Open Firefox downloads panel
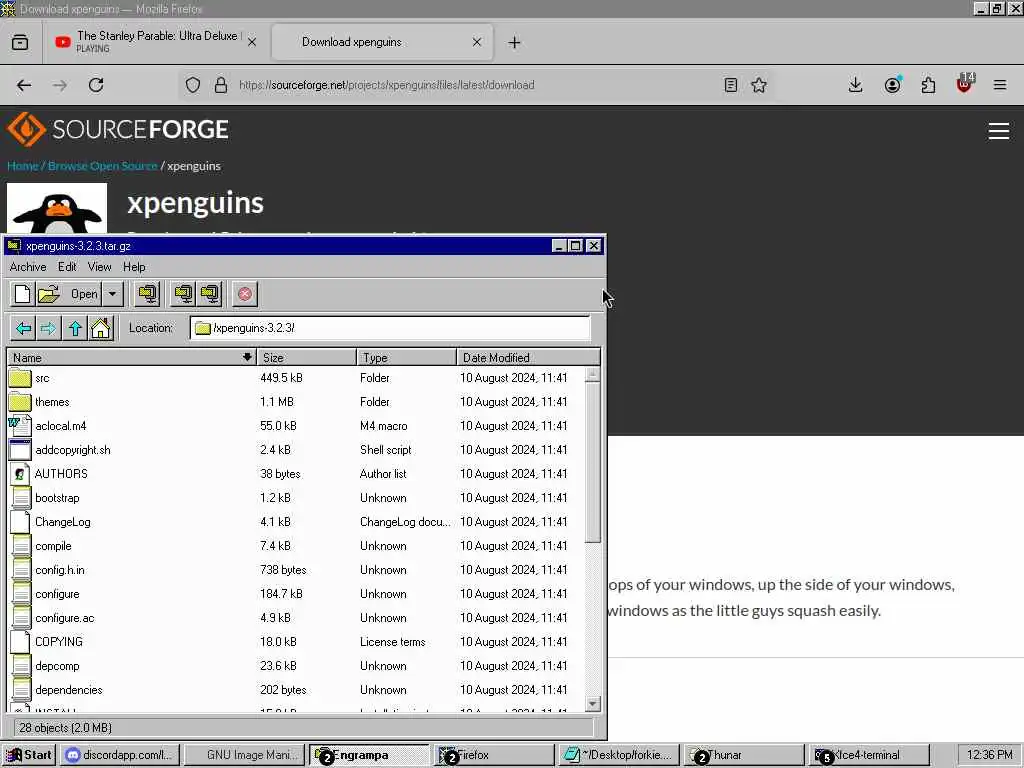Image resolution: width=1024 pixels, height=768 pixels. click(x=856, y=85)
